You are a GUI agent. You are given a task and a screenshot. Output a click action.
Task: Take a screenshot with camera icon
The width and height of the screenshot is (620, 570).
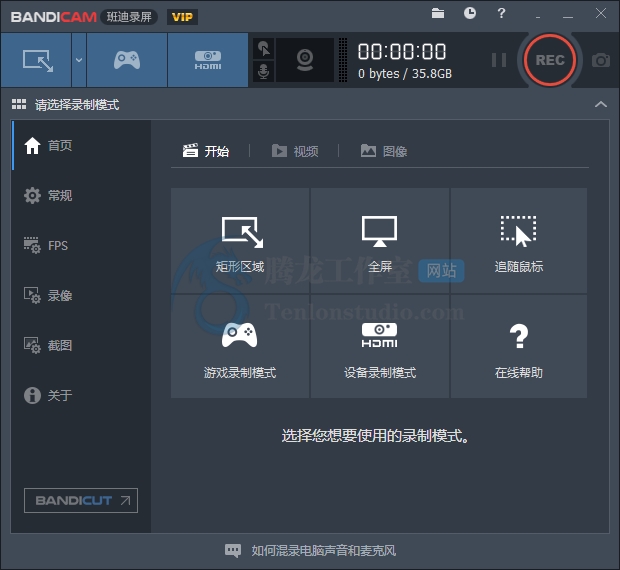[x=601, y=60]
